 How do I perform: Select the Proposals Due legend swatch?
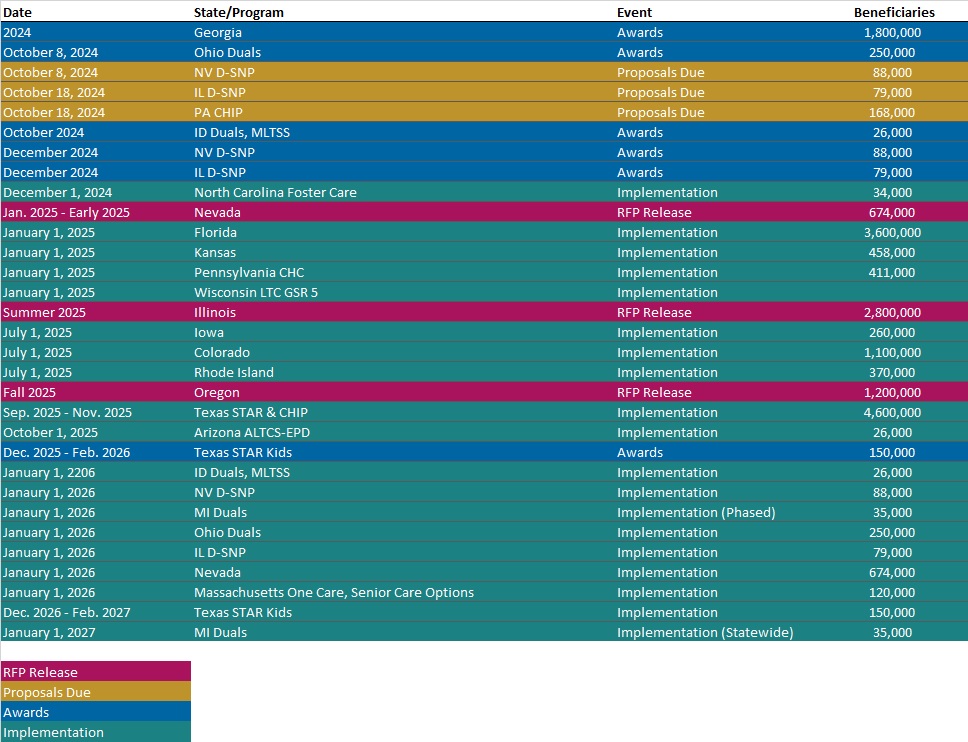(95, 692)
